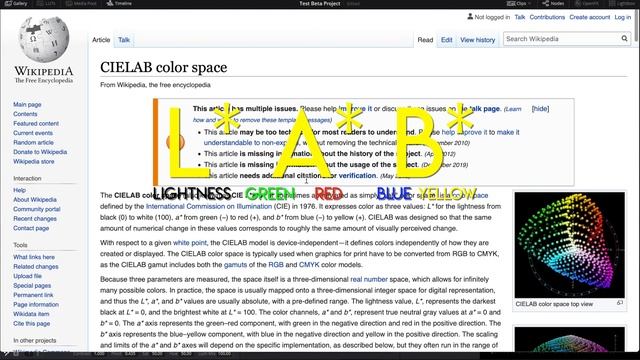Open the gamuts link
This screenshot has width=640, height=360.
[236, 264]
